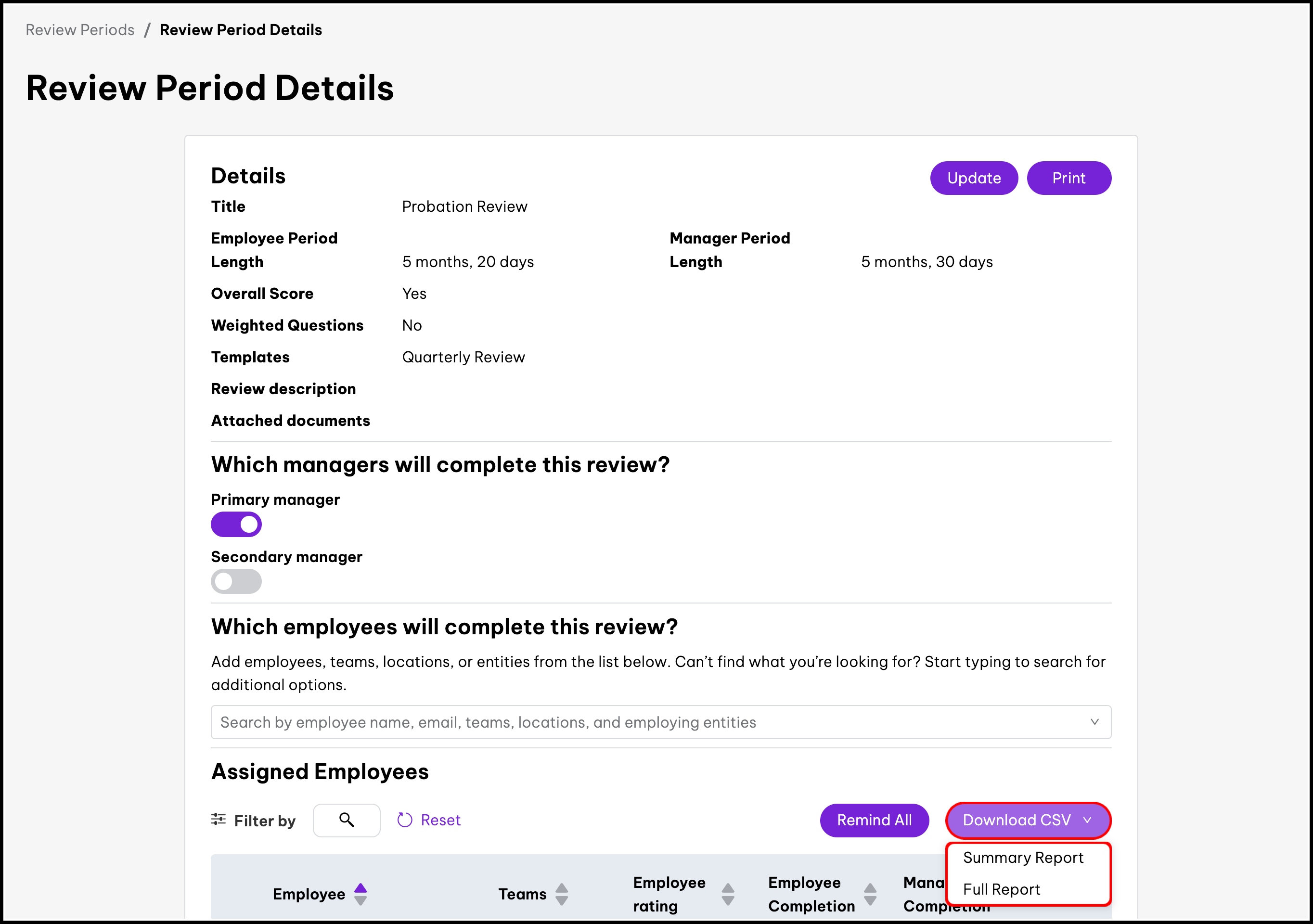Screen dimensions: 1313x924
Task: Sort by Teams column arrows
Action: tap(562, 894)
